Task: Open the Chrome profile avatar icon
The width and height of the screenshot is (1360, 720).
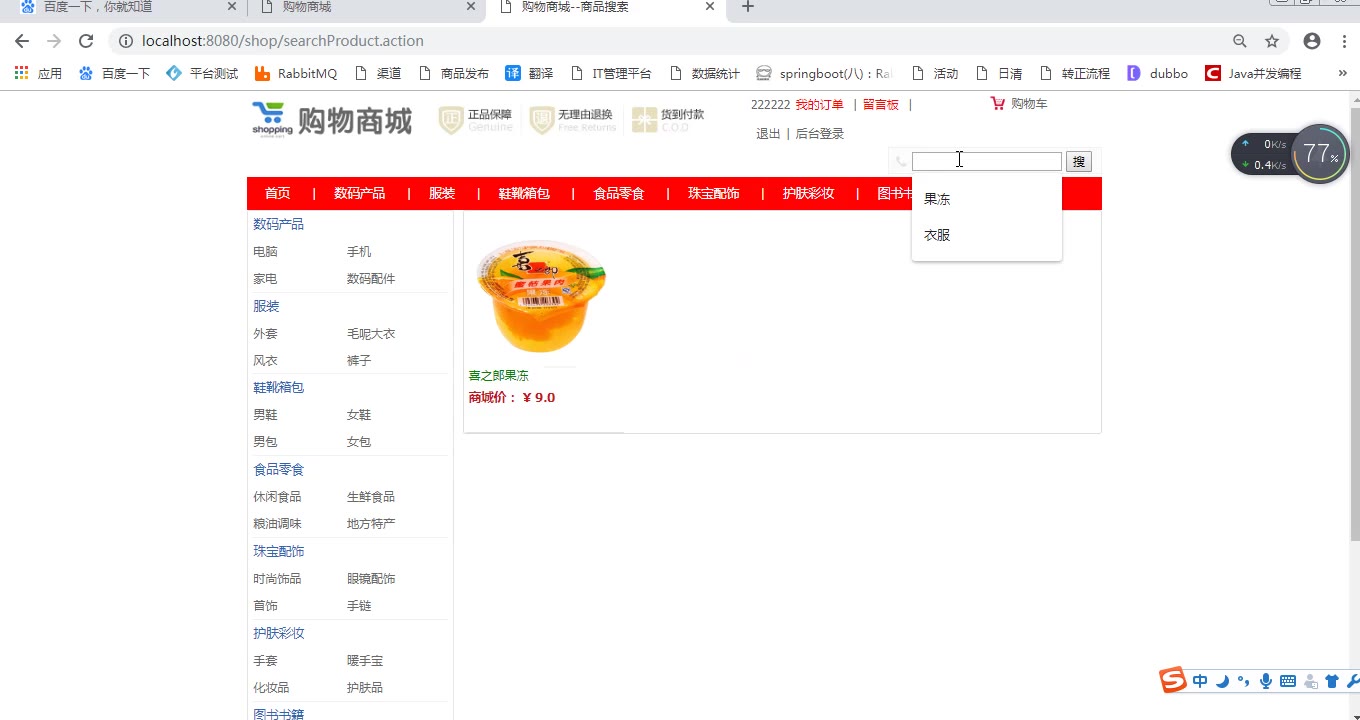Action: (1312, 41)
